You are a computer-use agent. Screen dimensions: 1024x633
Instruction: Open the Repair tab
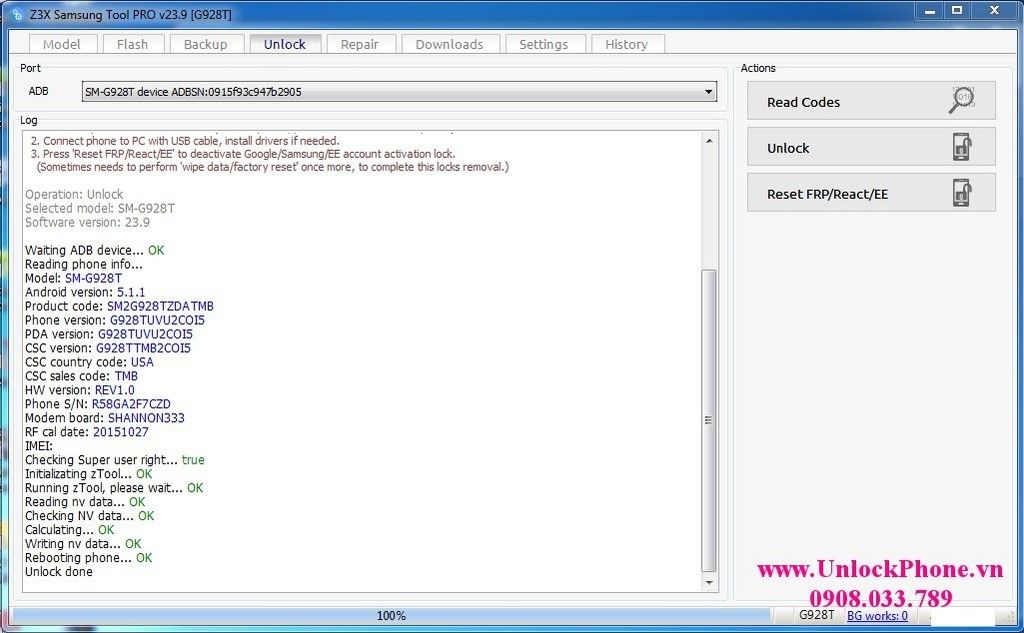pos(360,44)
